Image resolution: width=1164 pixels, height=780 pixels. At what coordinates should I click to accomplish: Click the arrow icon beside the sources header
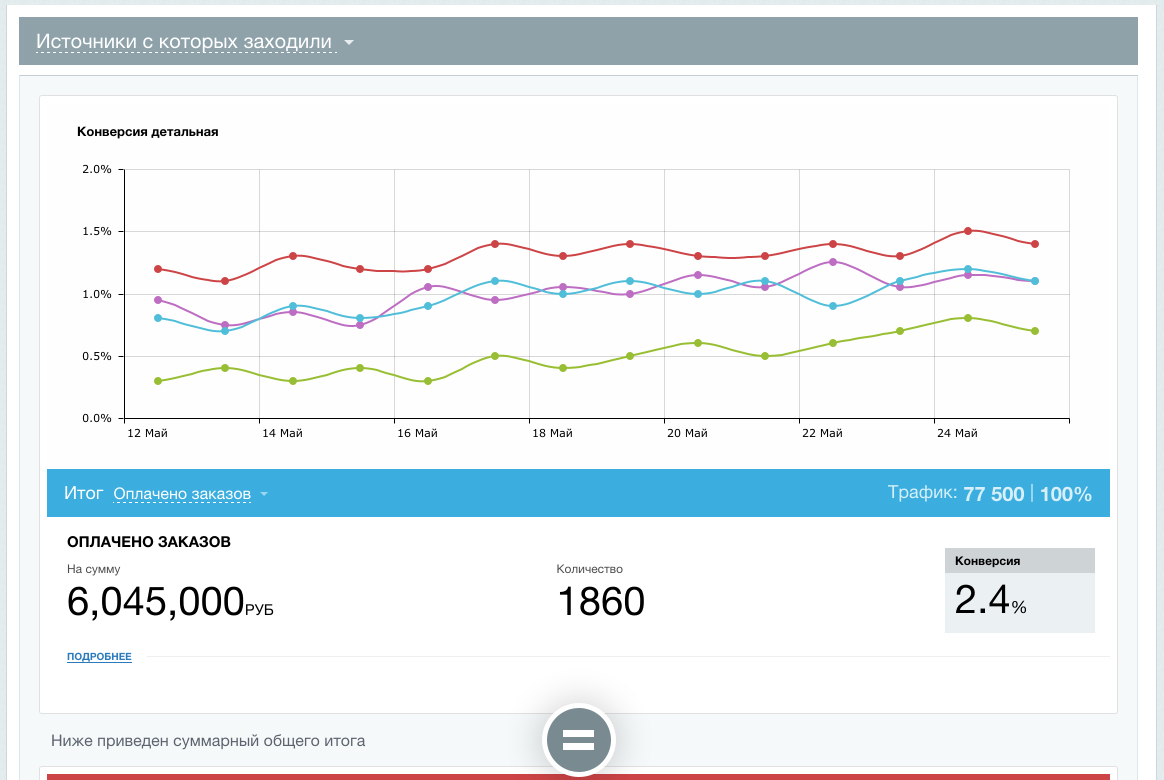pos(349,43)
